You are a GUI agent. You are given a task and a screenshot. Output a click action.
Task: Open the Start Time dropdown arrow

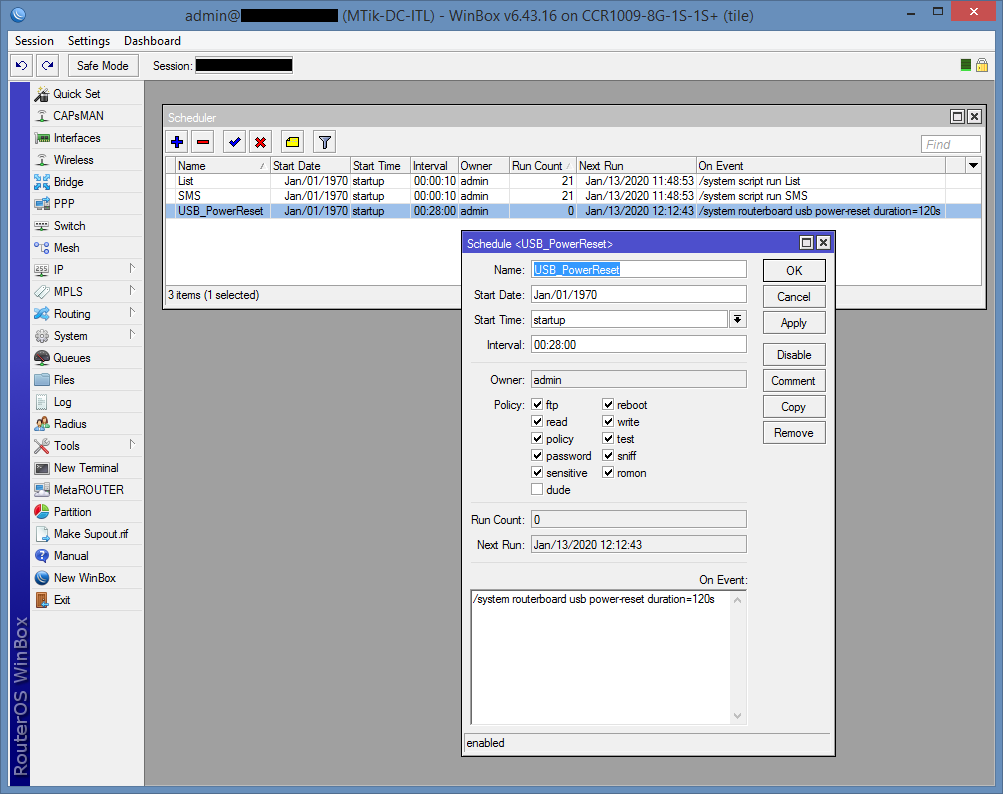(x=738, y=319)
